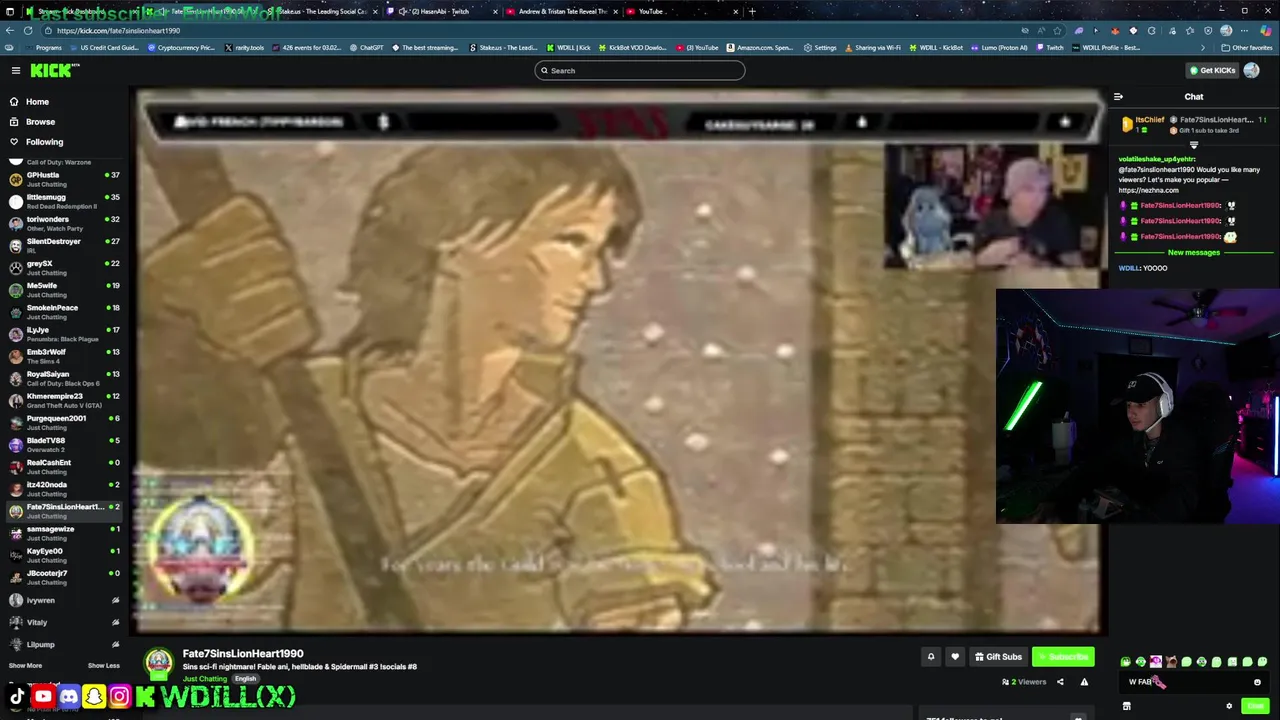Screen dimensions: 1280x720
Task: Report the stream via warning icon
Action: click(1084, 682)
